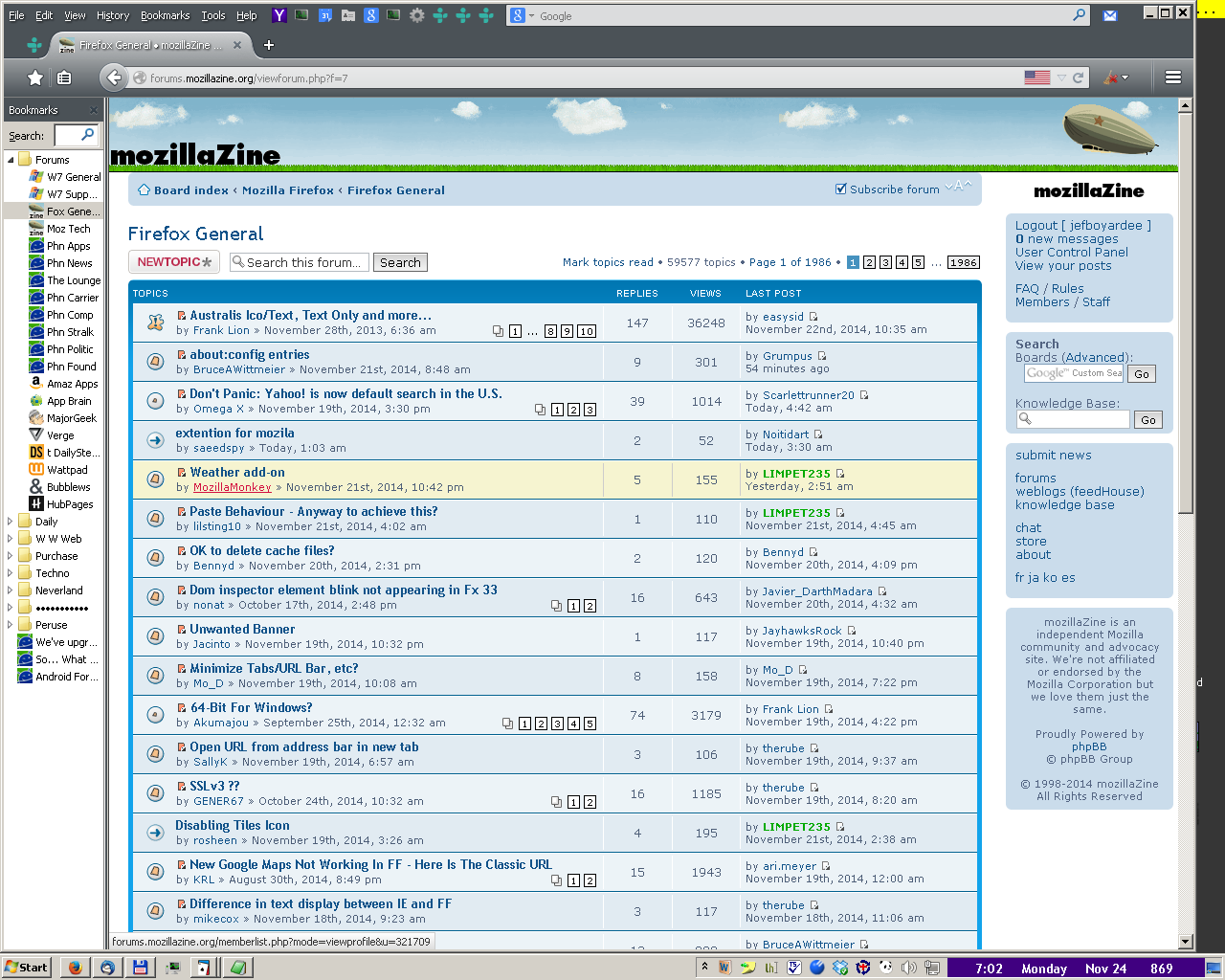The height and width of the screenshot is (980, 1225).
Task: Click the Firefox taskbar icon
Action: pos(76,968)
